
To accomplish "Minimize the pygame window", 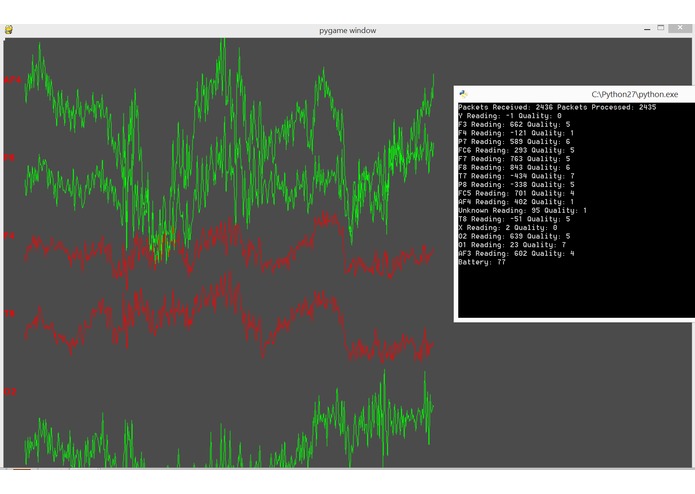I will coord(647,29).
